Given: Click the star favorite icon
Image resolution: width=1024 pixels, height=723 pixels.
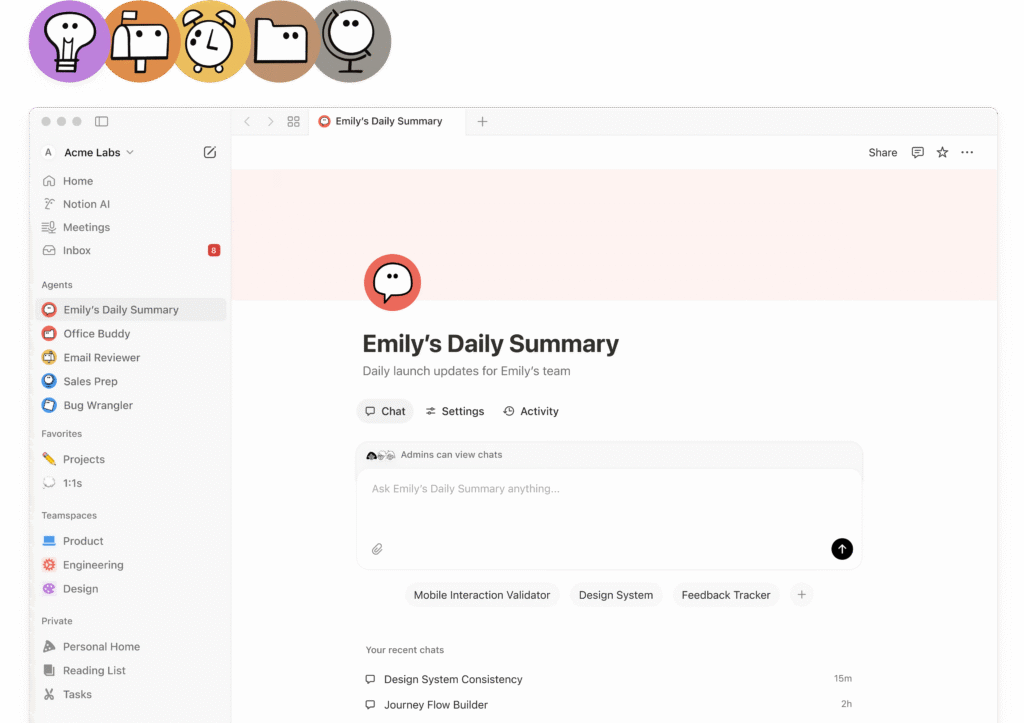Looking at the screenshot, I should pos(942,152).
